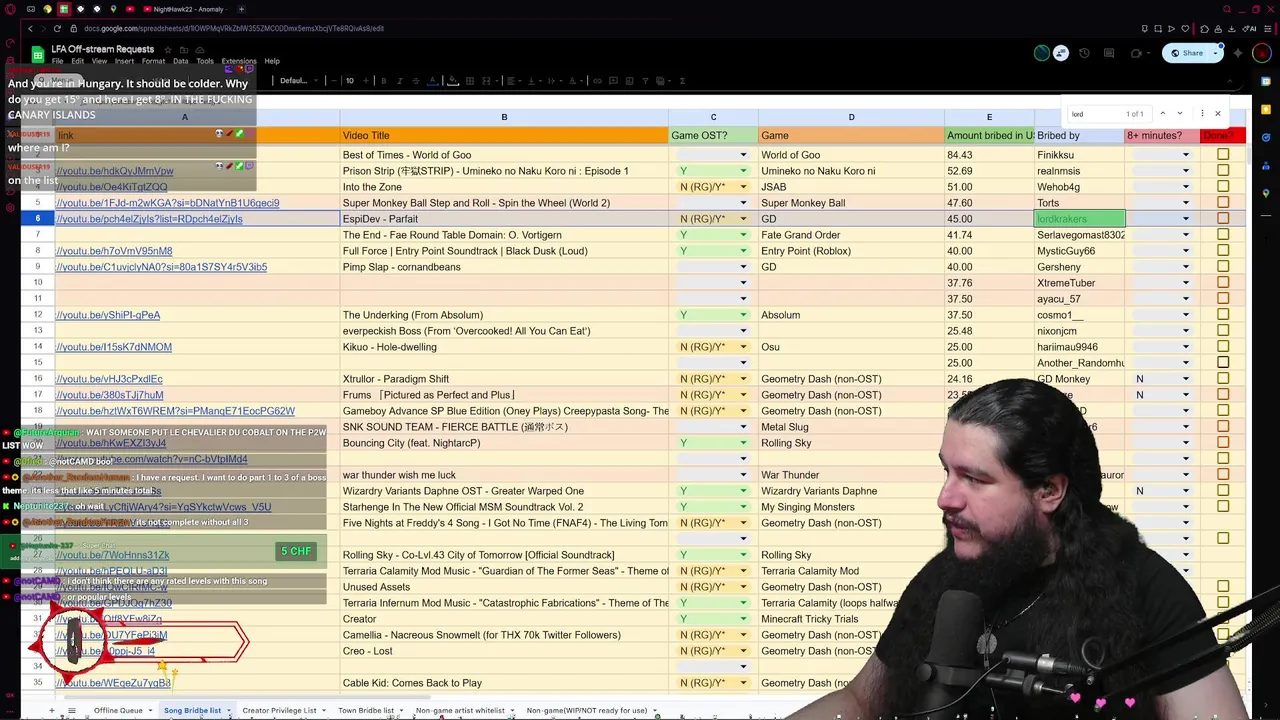Open the comments panel icon
This screenshot has width=1280, height=720.
tap(1109, 53)
